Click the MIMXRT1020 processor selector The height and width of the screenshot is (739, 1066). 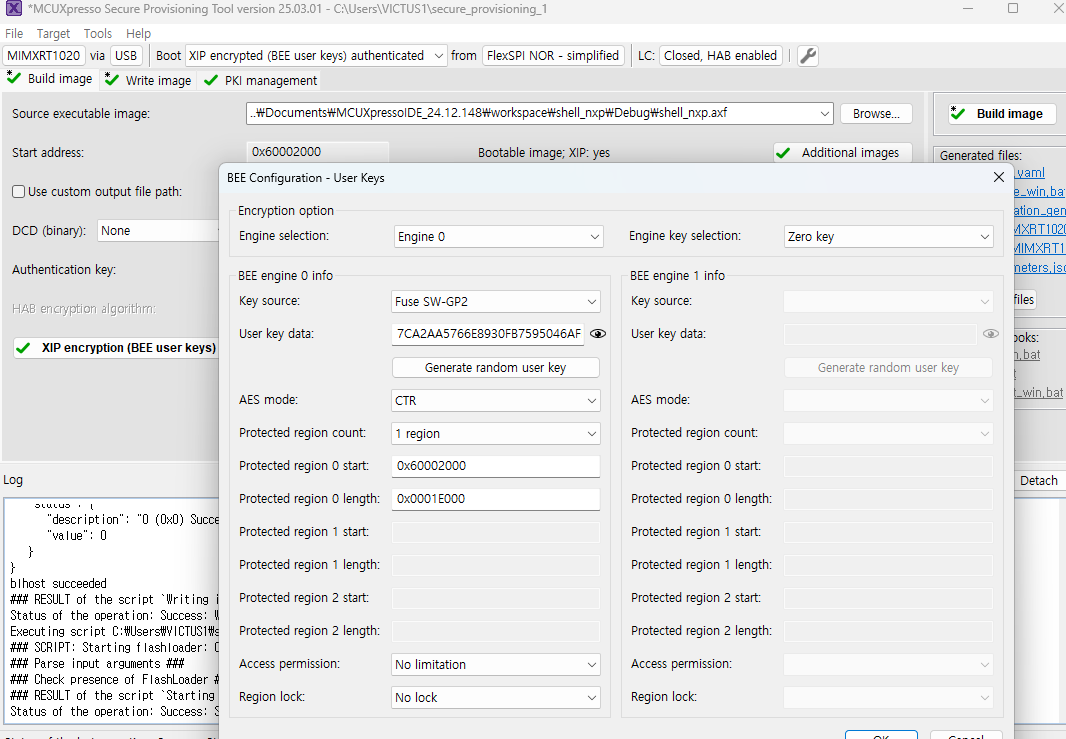coord(44,56)
